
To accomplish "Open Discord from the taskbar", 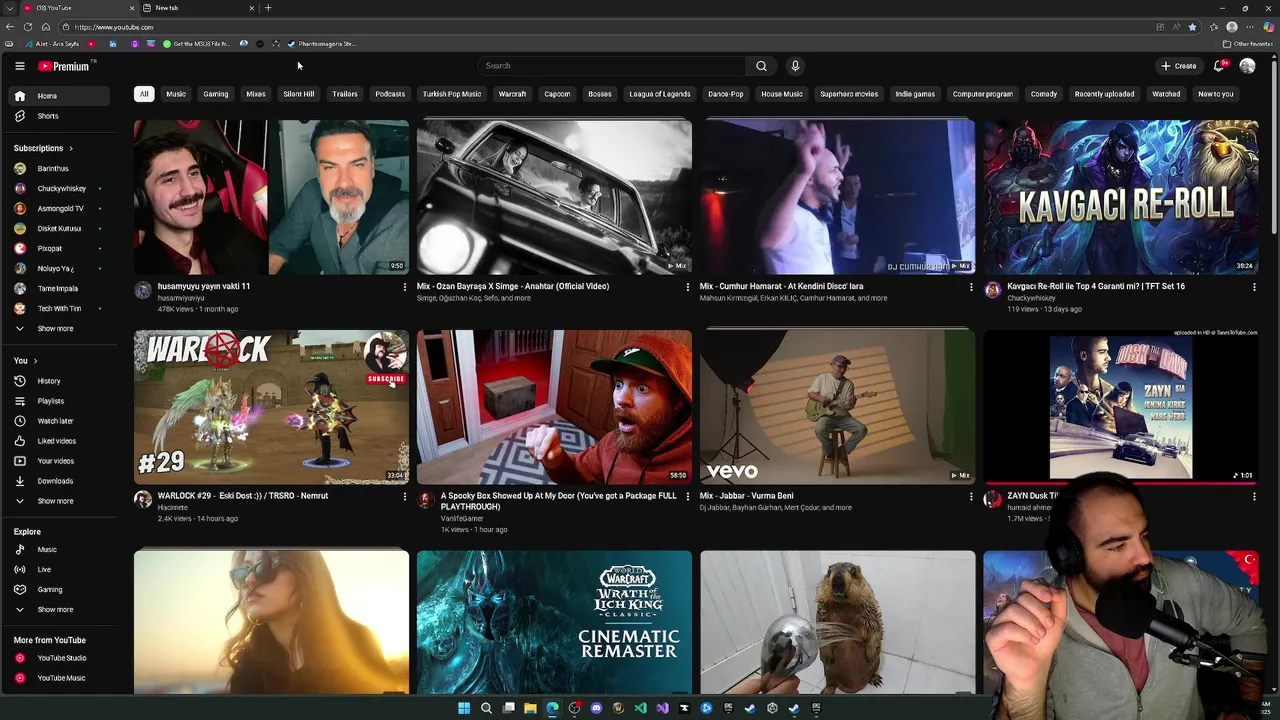I will pos(596,708).
